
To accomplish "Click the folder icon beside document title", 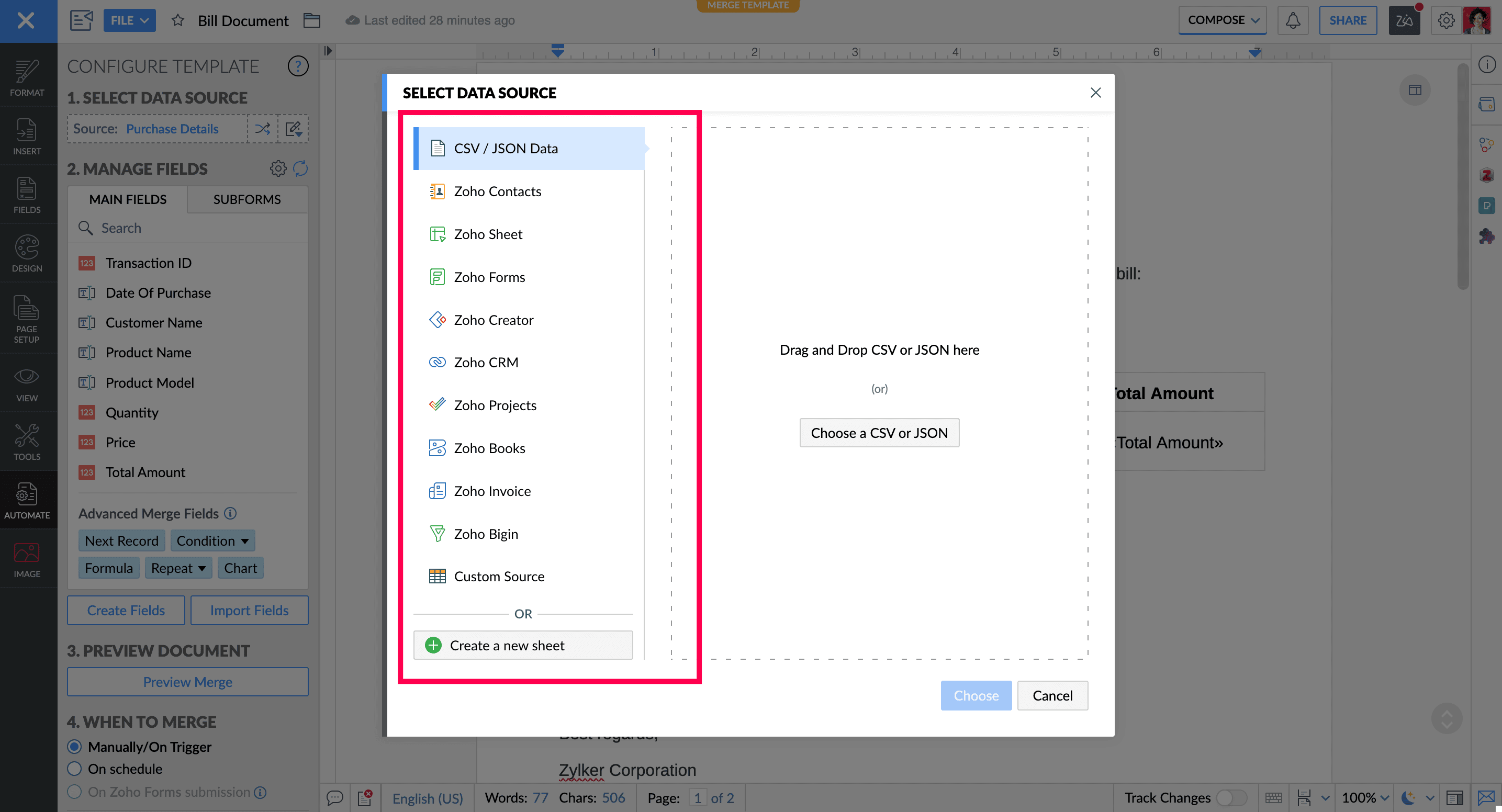I will [x=312, y=20].
